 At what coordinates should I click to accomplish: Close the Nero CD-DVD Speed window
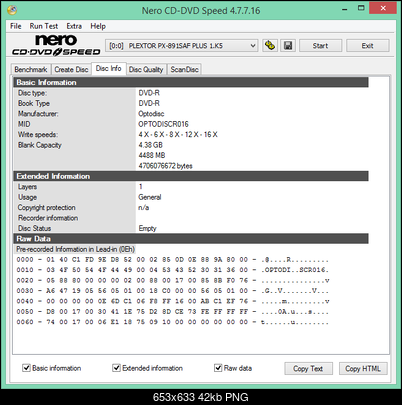(383, 8)
